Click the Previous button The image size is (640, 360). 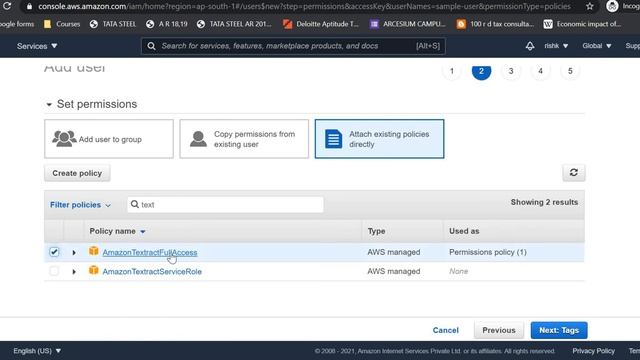tap(499, 330)
